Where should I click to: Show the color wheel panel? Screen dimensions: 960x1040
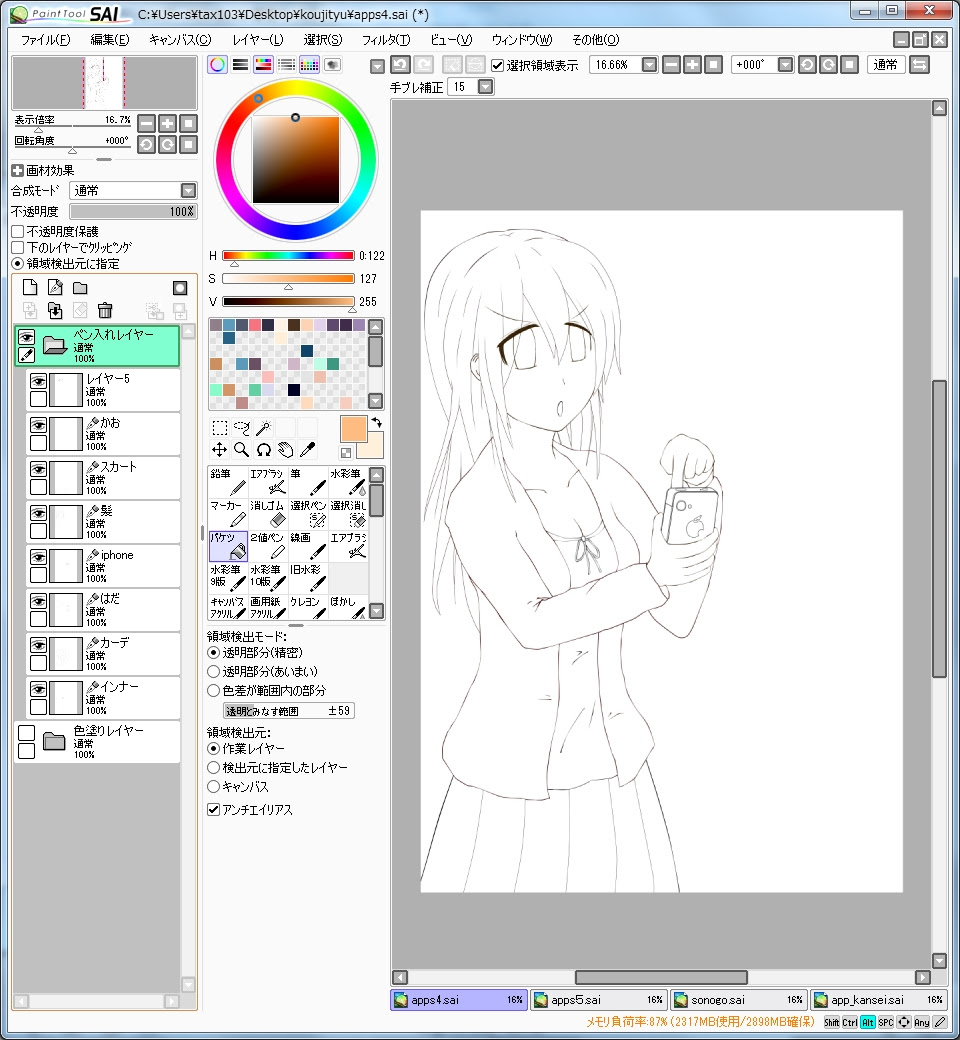point(218,64)
